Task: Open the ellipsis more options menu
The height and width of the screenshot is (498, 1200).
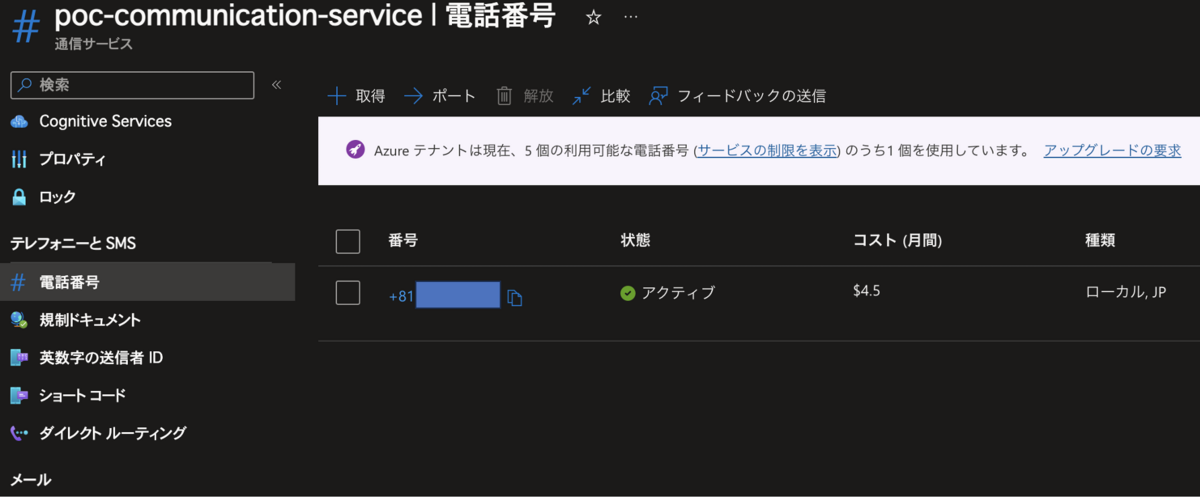Action: pyautogui.click(x=630, y=18)
